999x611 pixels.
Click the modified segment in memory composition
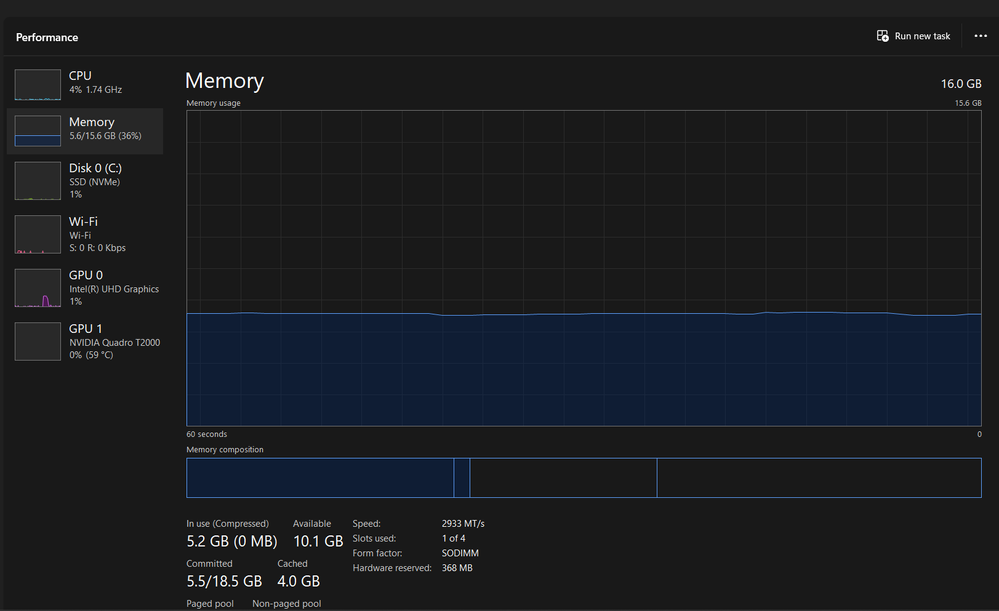462,478
